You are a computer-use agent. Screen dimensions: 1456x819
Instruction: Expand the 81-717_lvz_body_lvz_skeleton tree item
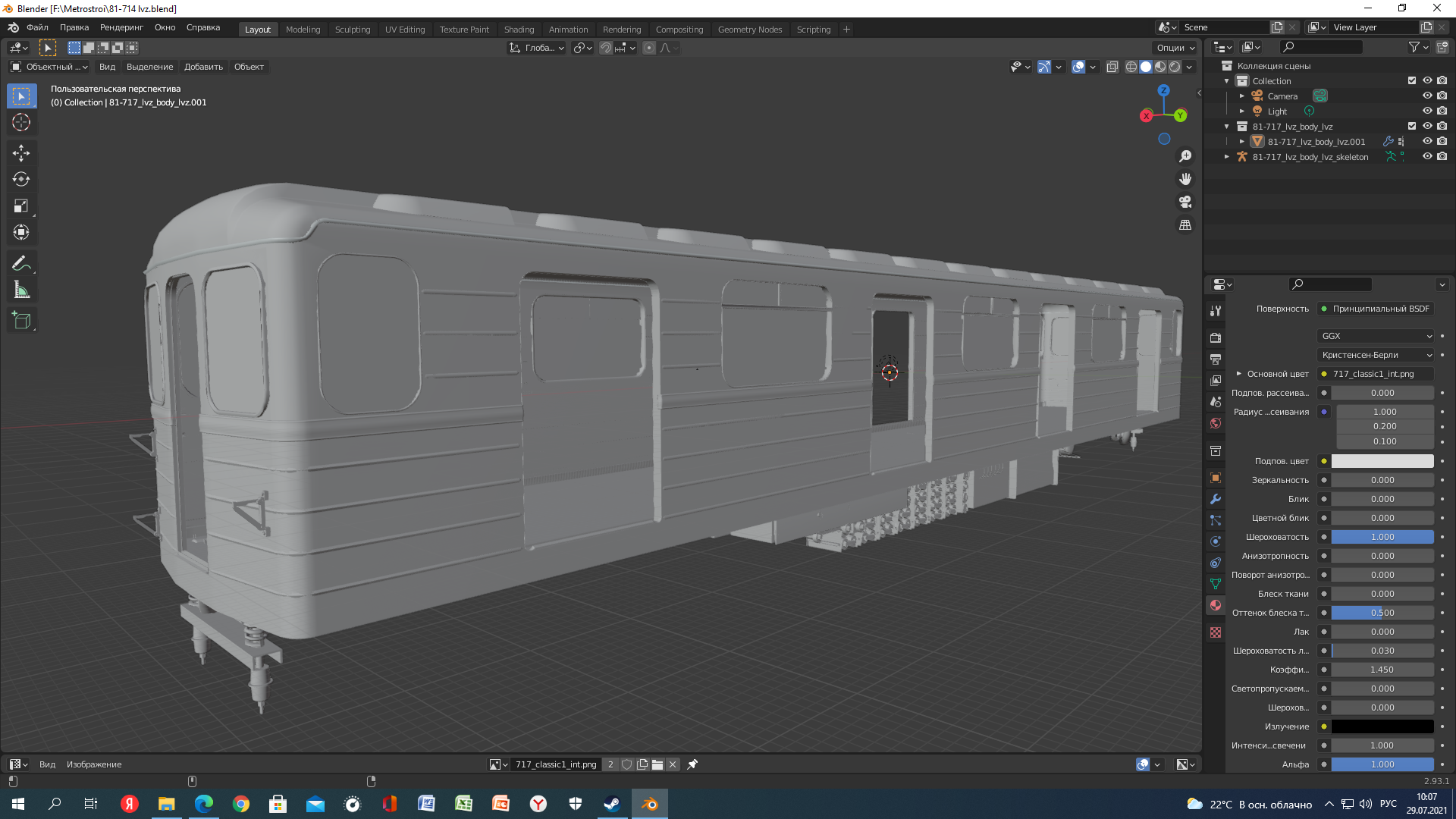(1227, 157)
